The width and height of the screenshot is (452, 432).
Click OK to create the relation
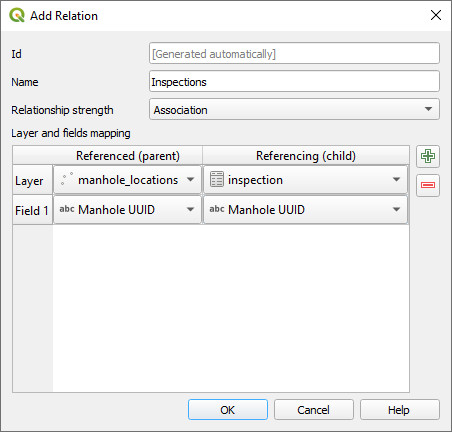coord(228,410)
